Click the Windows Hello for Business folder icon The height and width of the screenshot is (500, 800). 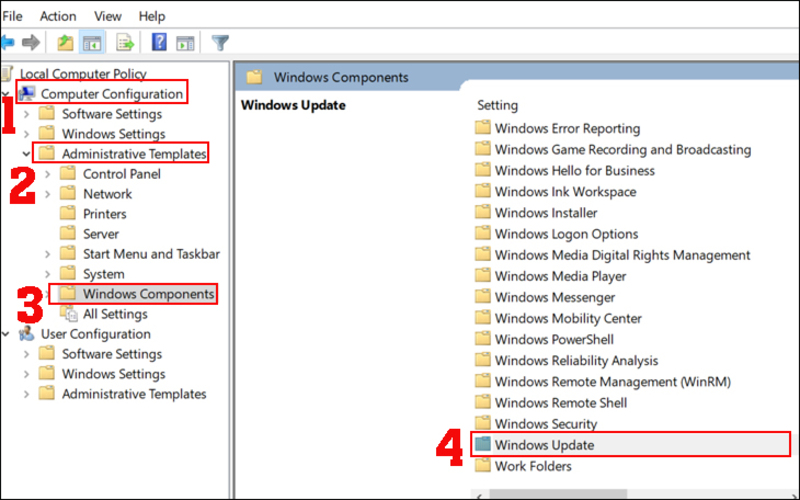point(483,169)
